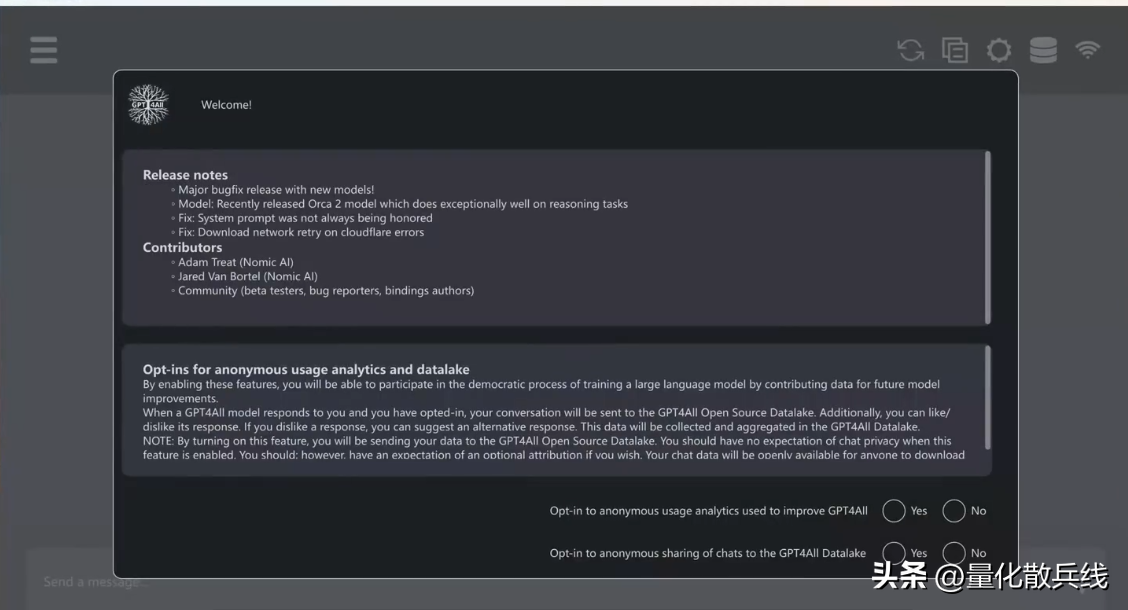Click the Opt-ins for anonymous usage heading
Screen dimensions: 1128x610
pos(306,369)
